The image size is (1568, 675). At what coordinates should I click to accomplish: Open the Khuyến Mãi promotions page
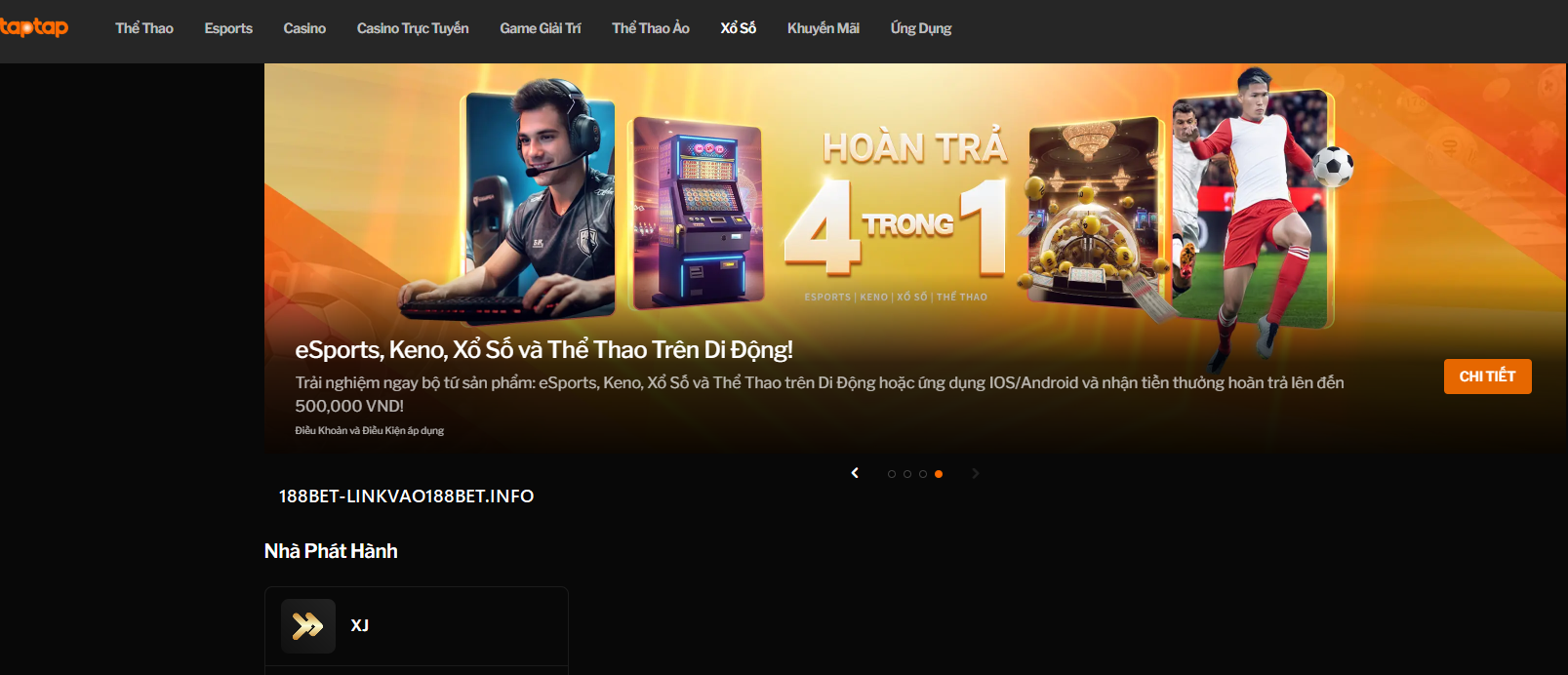point(824,28)
